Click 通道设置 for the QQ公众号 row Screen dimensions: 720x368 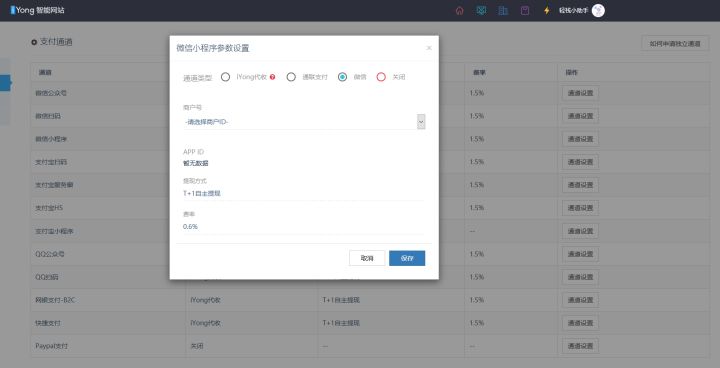[580, 254]
